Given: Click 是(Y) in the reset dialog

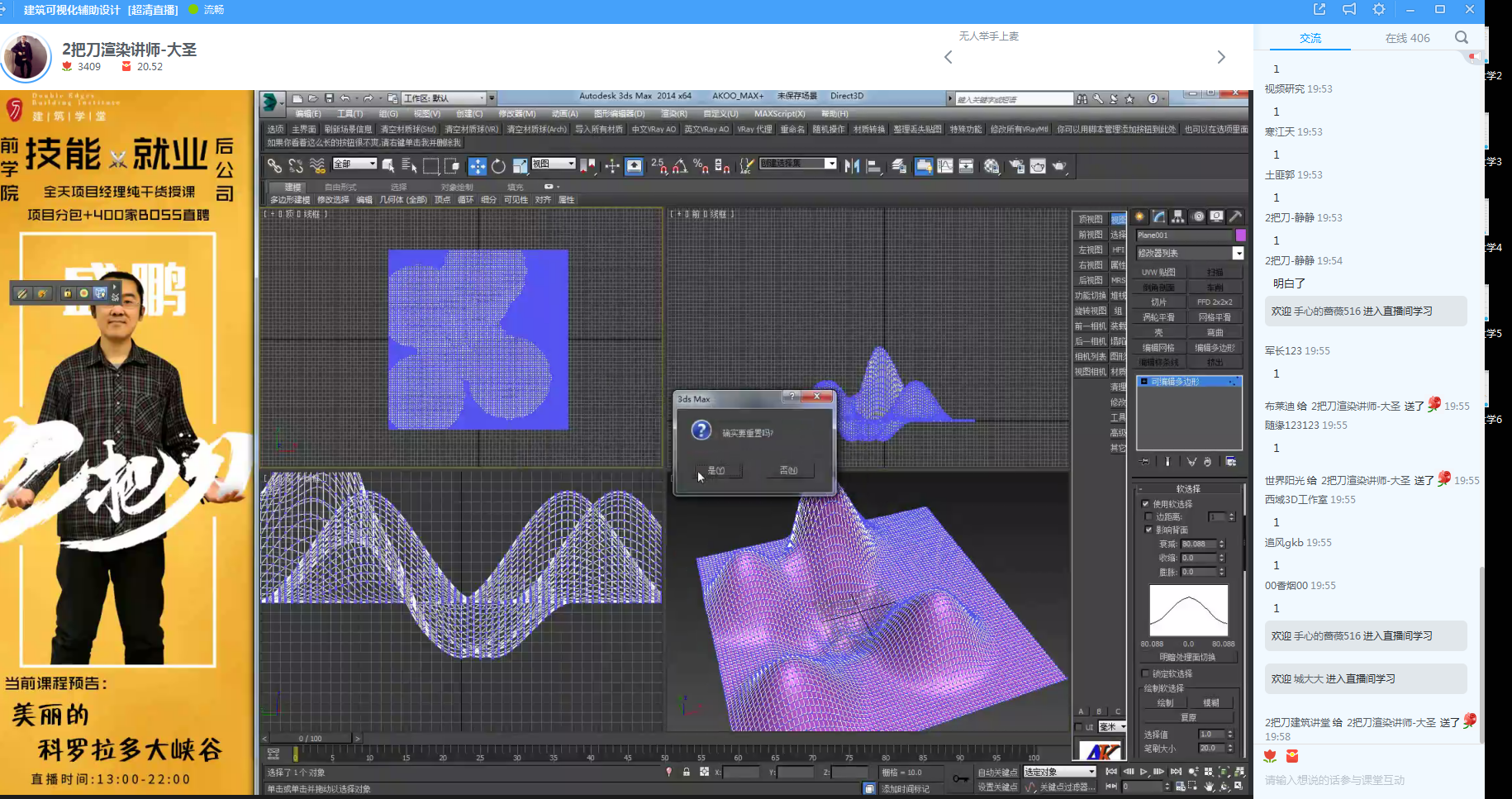Looking at the screenshot, I should click(x=716, y=470).
